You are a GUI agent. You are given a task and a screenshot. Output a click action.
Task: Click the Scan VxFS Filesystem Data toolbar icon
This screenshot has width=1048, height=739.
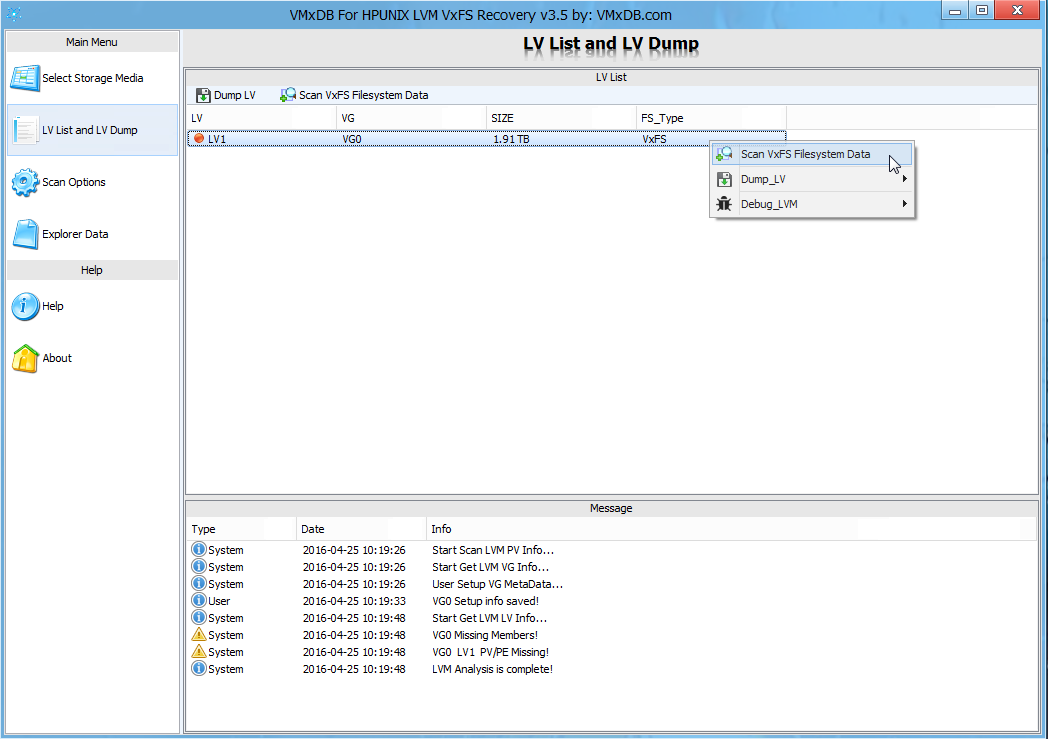point(287,95)
